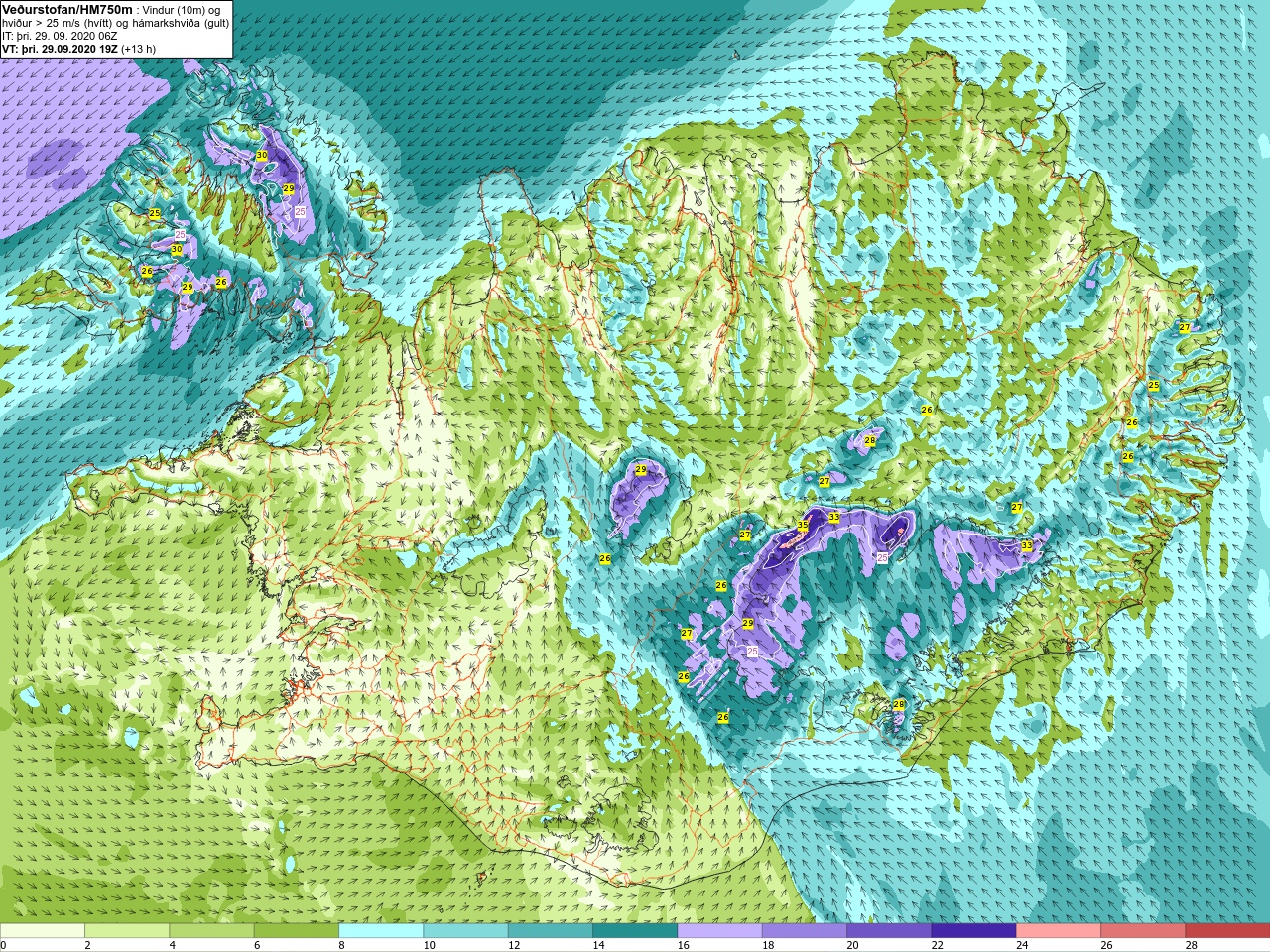
Task: Pick the green 4–6 m/s legend swatch
Action: click(211, 931)
